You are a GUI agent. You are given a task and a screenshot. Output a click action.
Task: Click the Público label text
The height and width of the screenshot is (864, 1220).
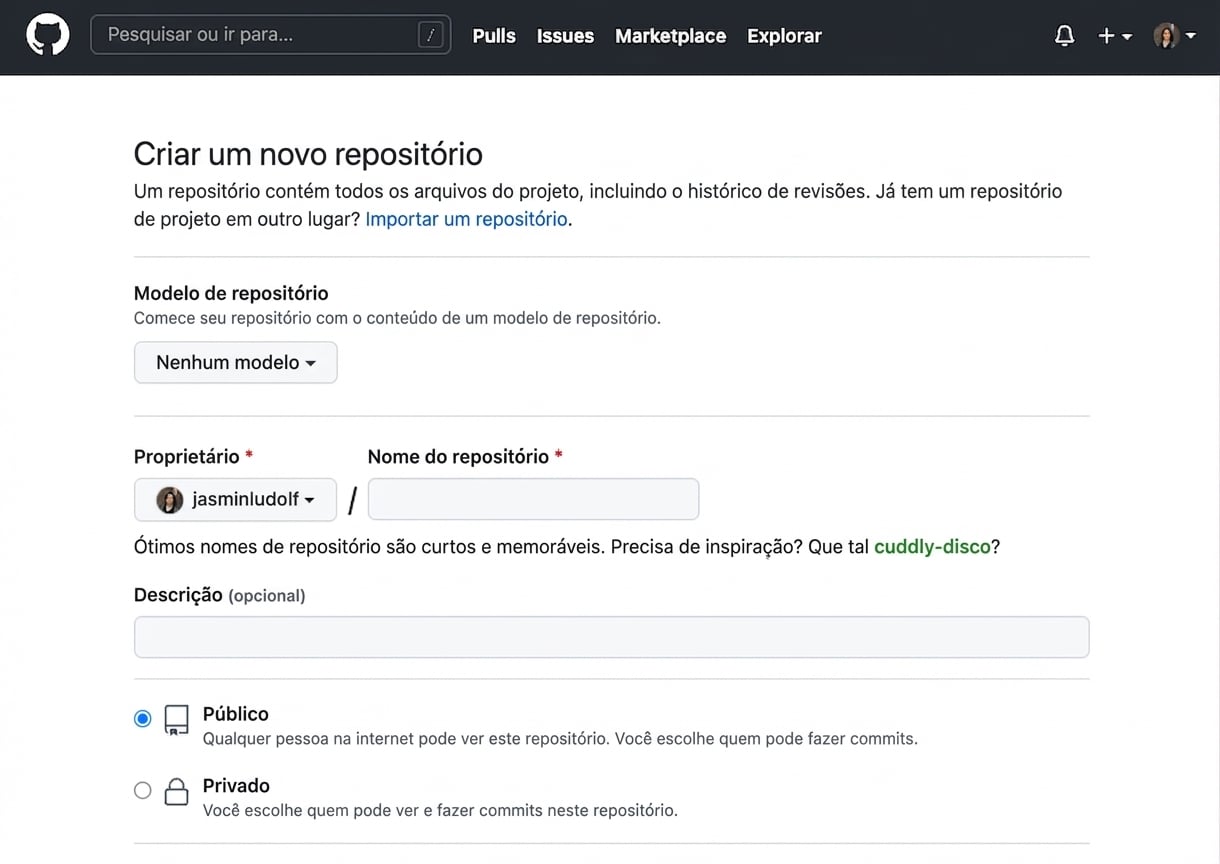pyautogui.click(x=236, y=714)
